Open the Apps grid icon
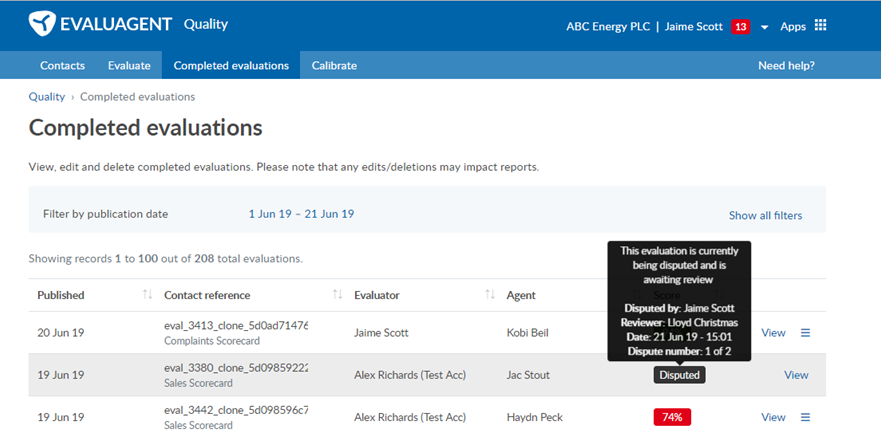 (820, 26)
